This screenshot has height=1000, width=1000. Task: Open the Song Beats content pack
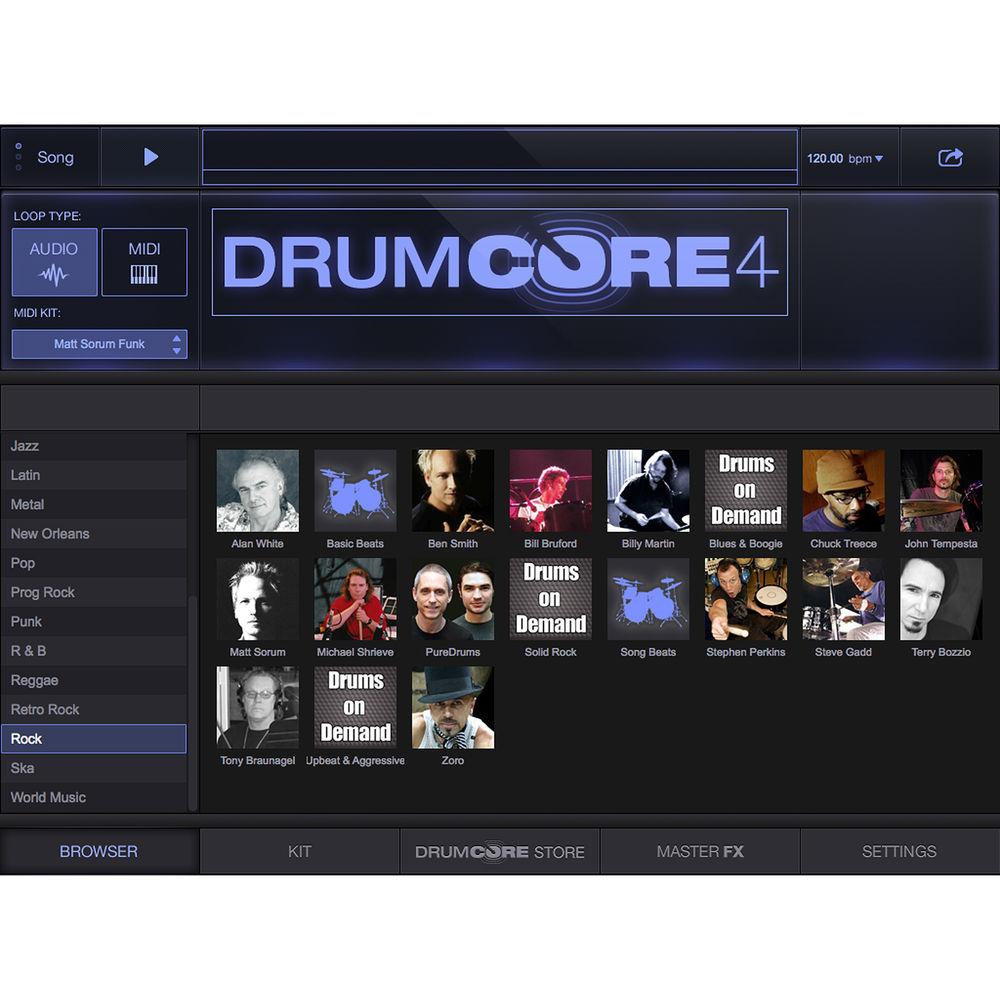[x=648, y=599]
